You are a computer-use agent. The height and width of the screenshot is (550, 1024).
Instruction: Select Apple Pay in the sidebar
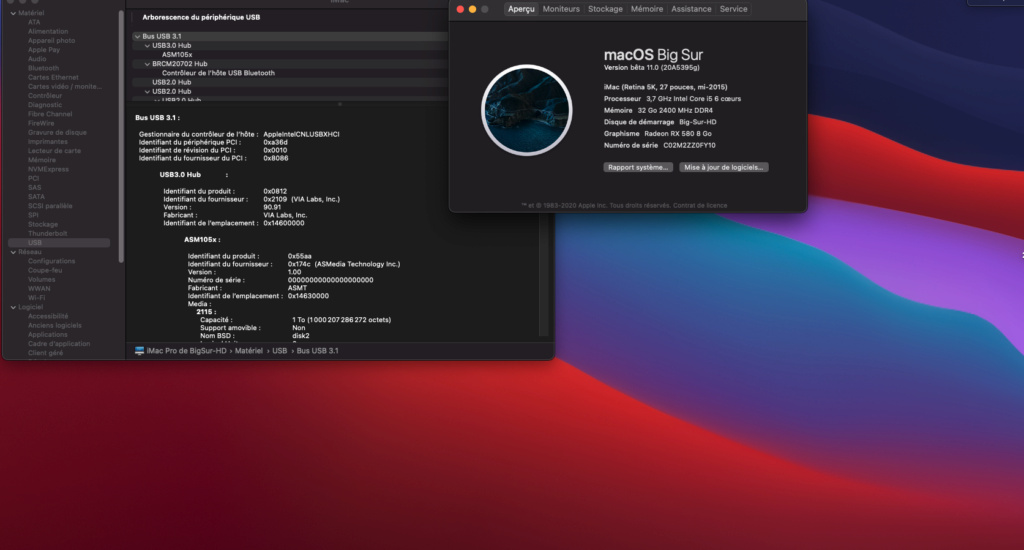click(x=44, y=50)
